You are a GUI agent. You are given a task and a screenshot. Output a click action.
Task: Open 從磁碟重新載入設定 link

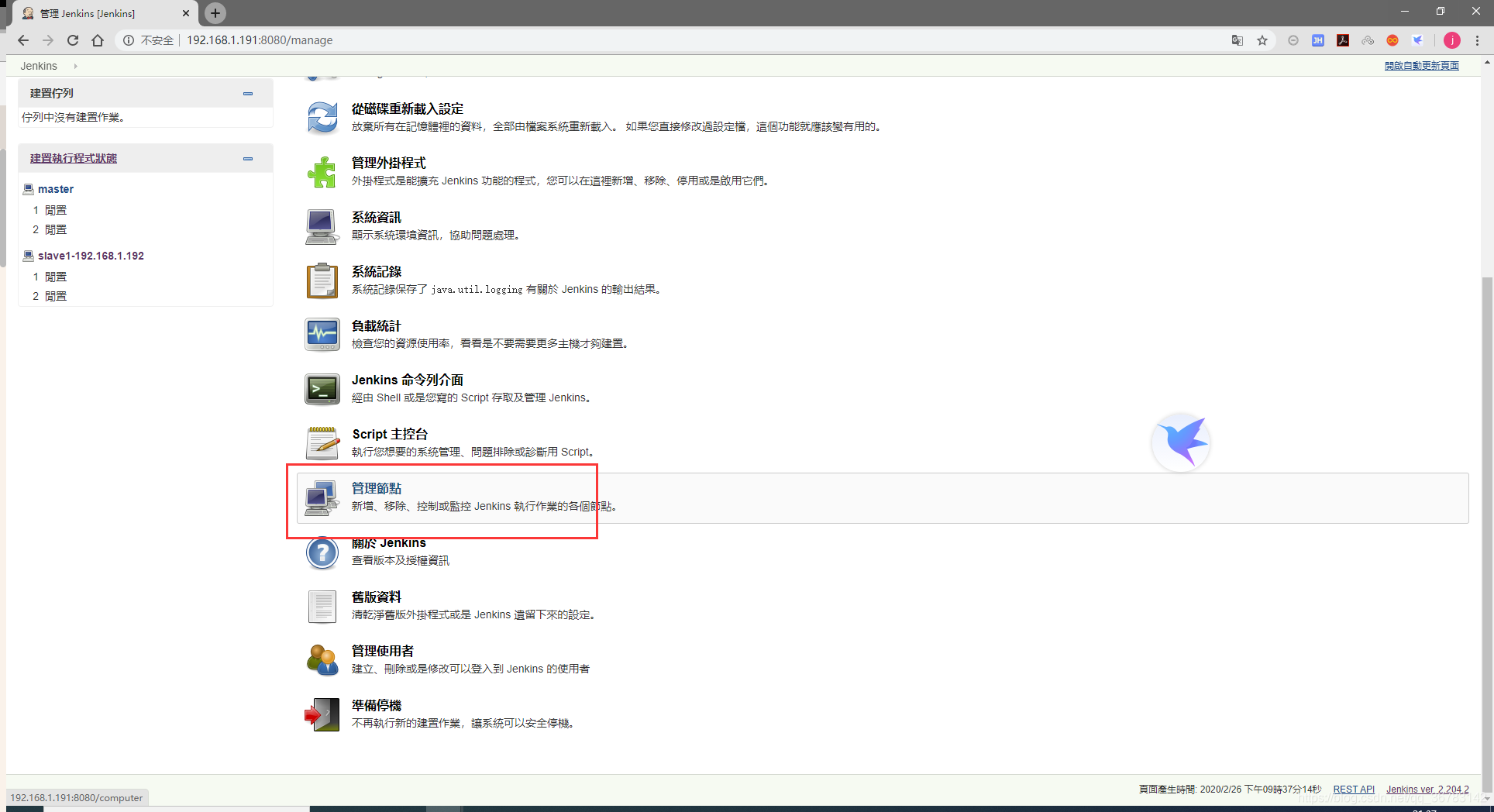(408, 109)
